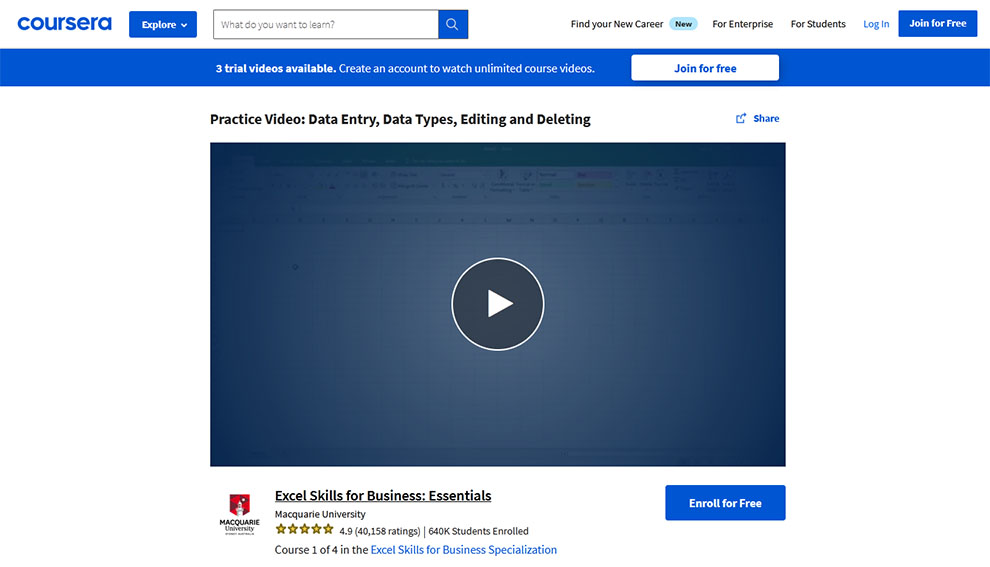
Task: Click the 640K Students Enrolled text
Action: pos(478,531)
